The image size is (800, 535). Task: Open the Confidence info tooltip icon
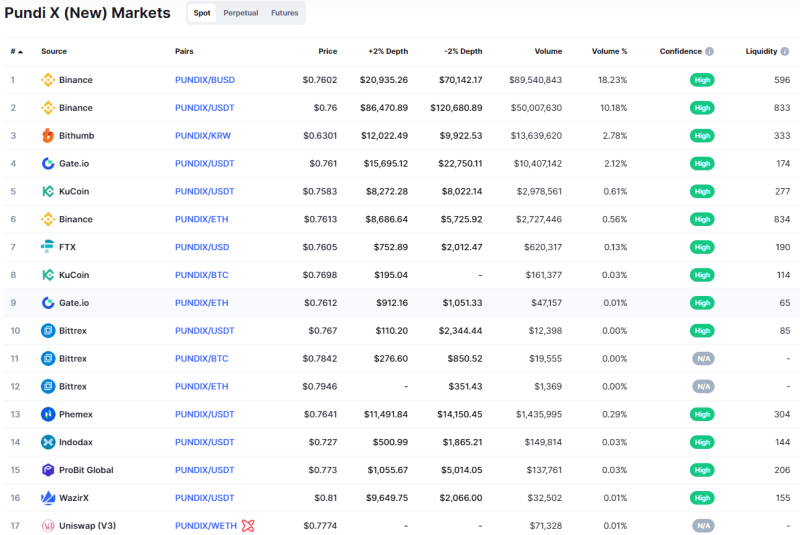(709, 52)
